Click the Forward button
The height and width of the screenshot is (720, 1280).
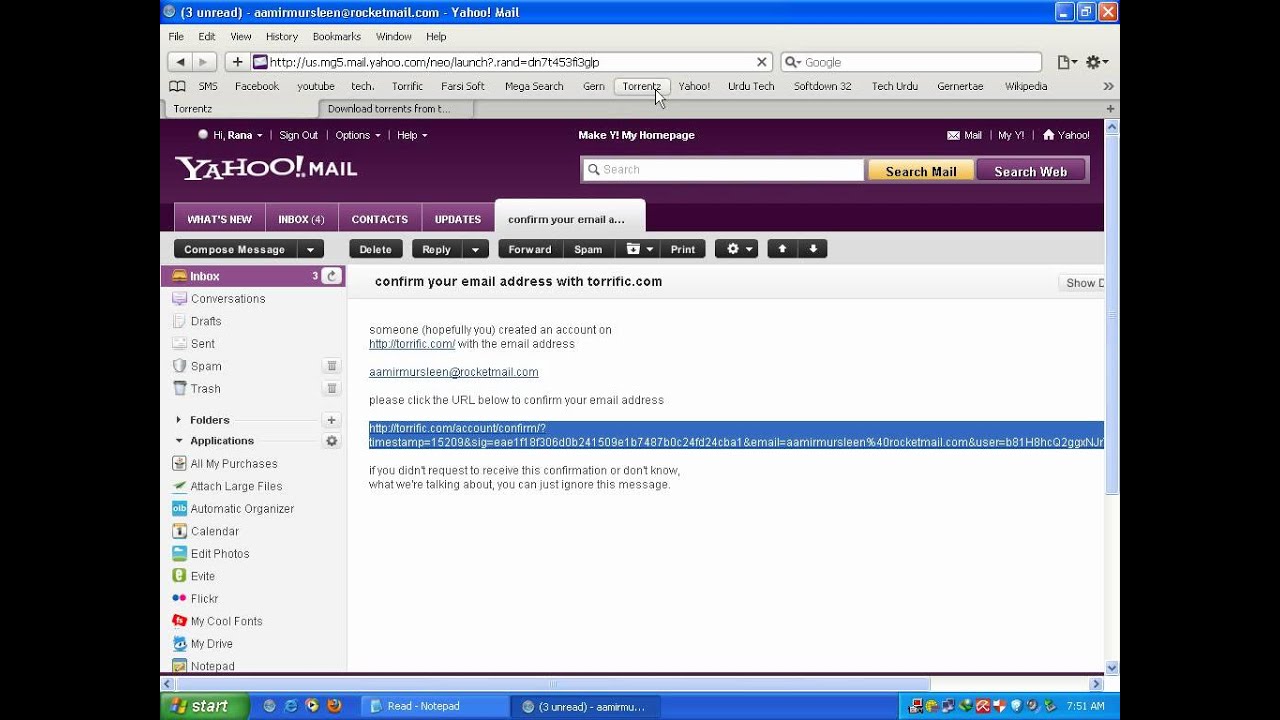coord(530,249)
